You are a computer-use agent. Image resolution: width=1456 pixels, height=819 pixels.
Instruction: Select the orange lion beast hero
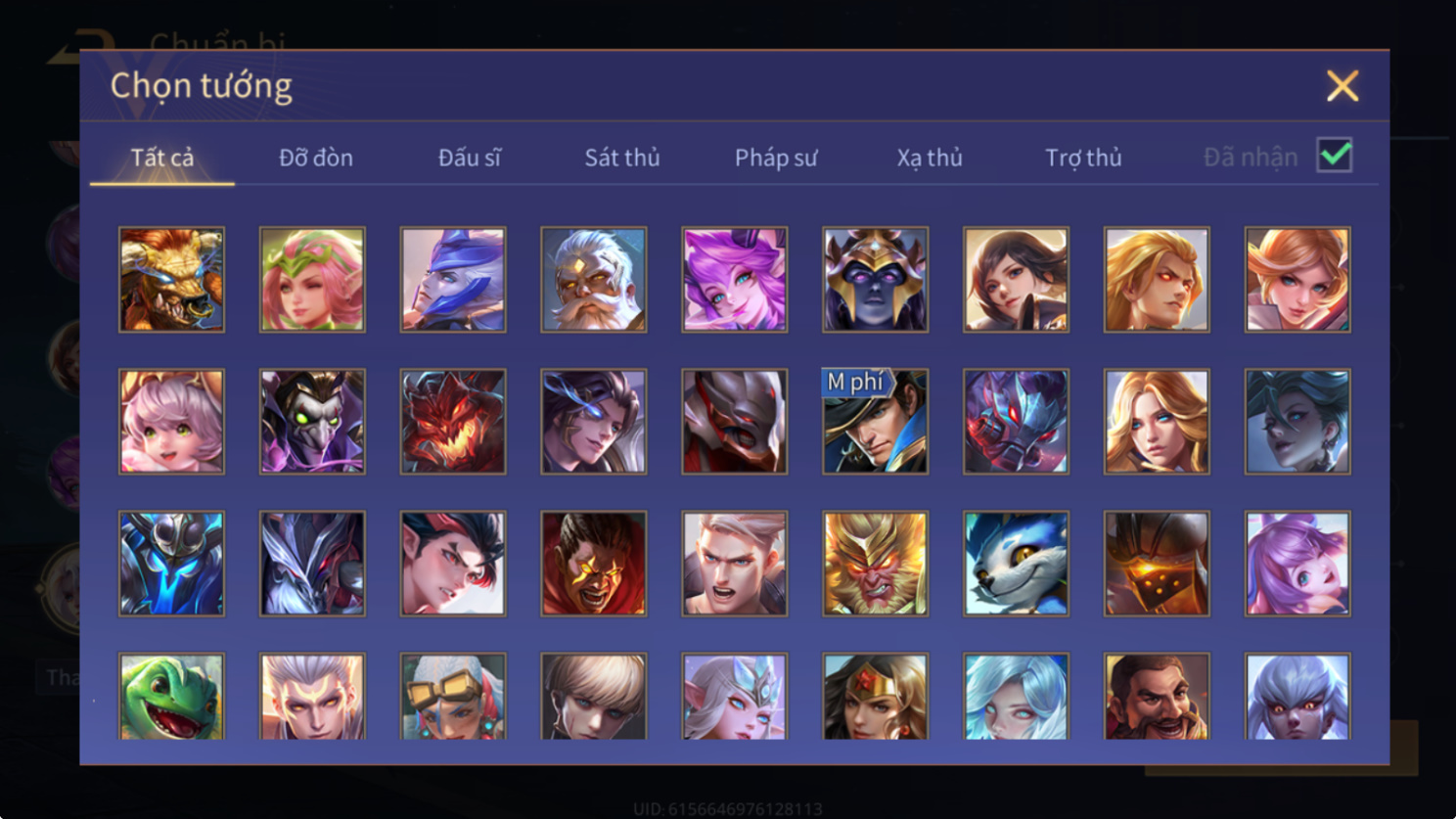tap(171, 280)
